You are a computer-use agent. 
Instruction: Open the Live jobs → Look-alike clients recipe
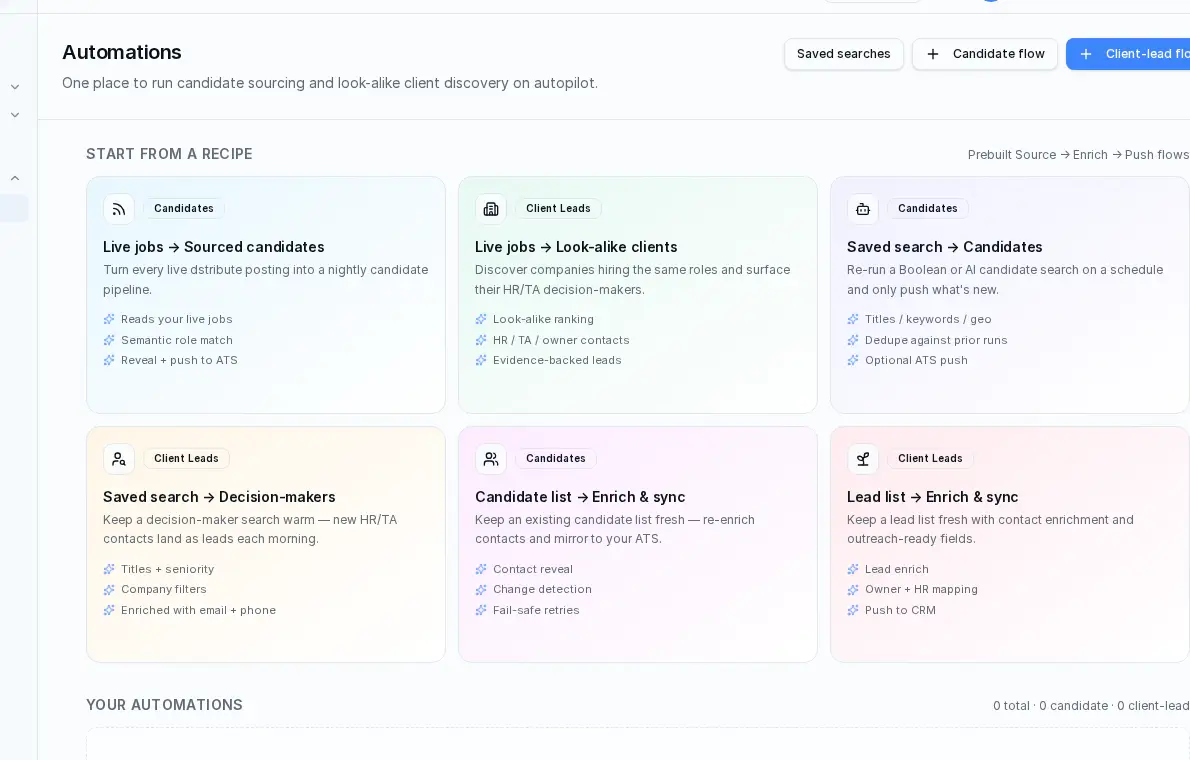(x=638, y=295)
